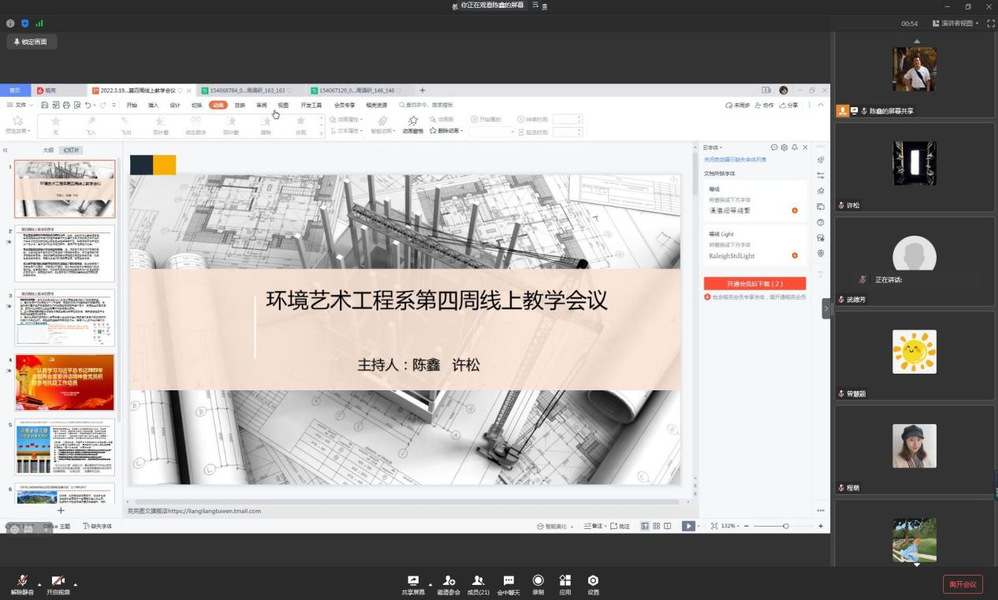
Task: Switch to the Insert ribbon tab
Action: pyautogui.click(x=153, y=105)
